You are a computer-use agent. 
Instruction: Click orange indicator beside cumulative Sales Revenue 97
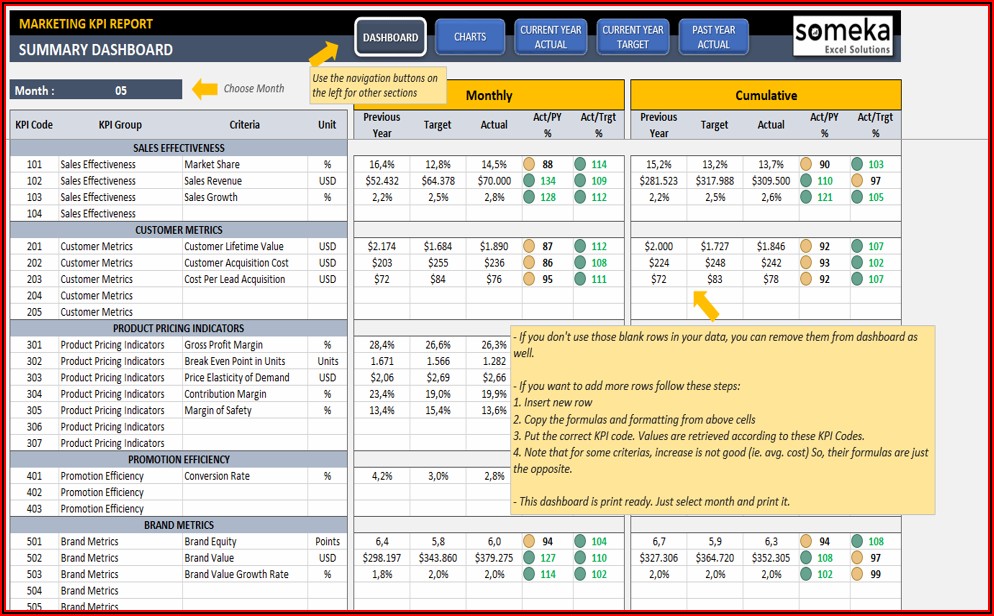(x=858, y=181)
